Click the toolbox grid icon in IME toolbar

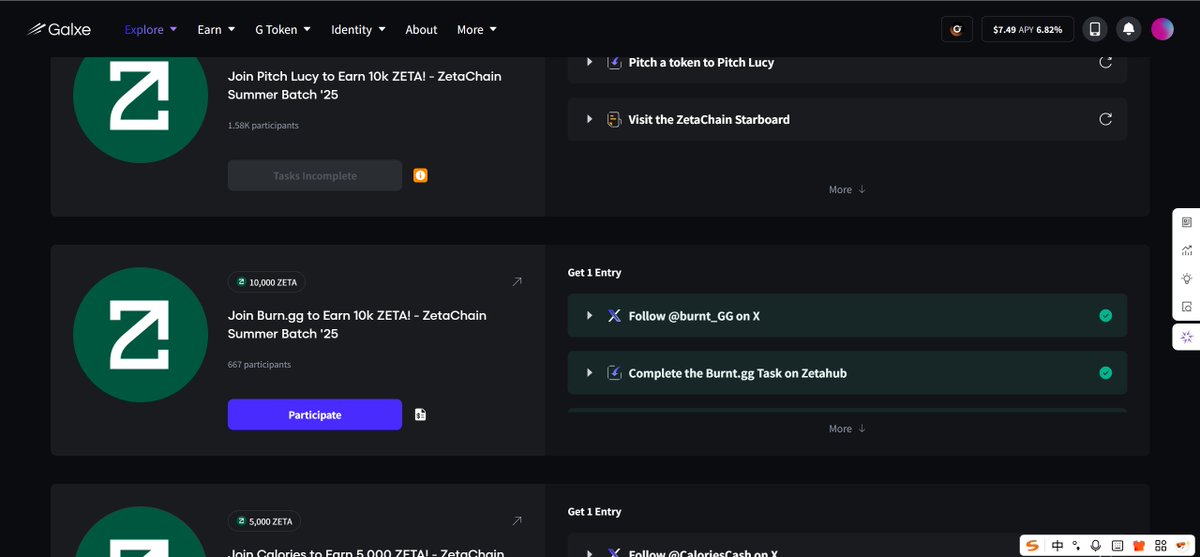click(x=1159, y=545)
